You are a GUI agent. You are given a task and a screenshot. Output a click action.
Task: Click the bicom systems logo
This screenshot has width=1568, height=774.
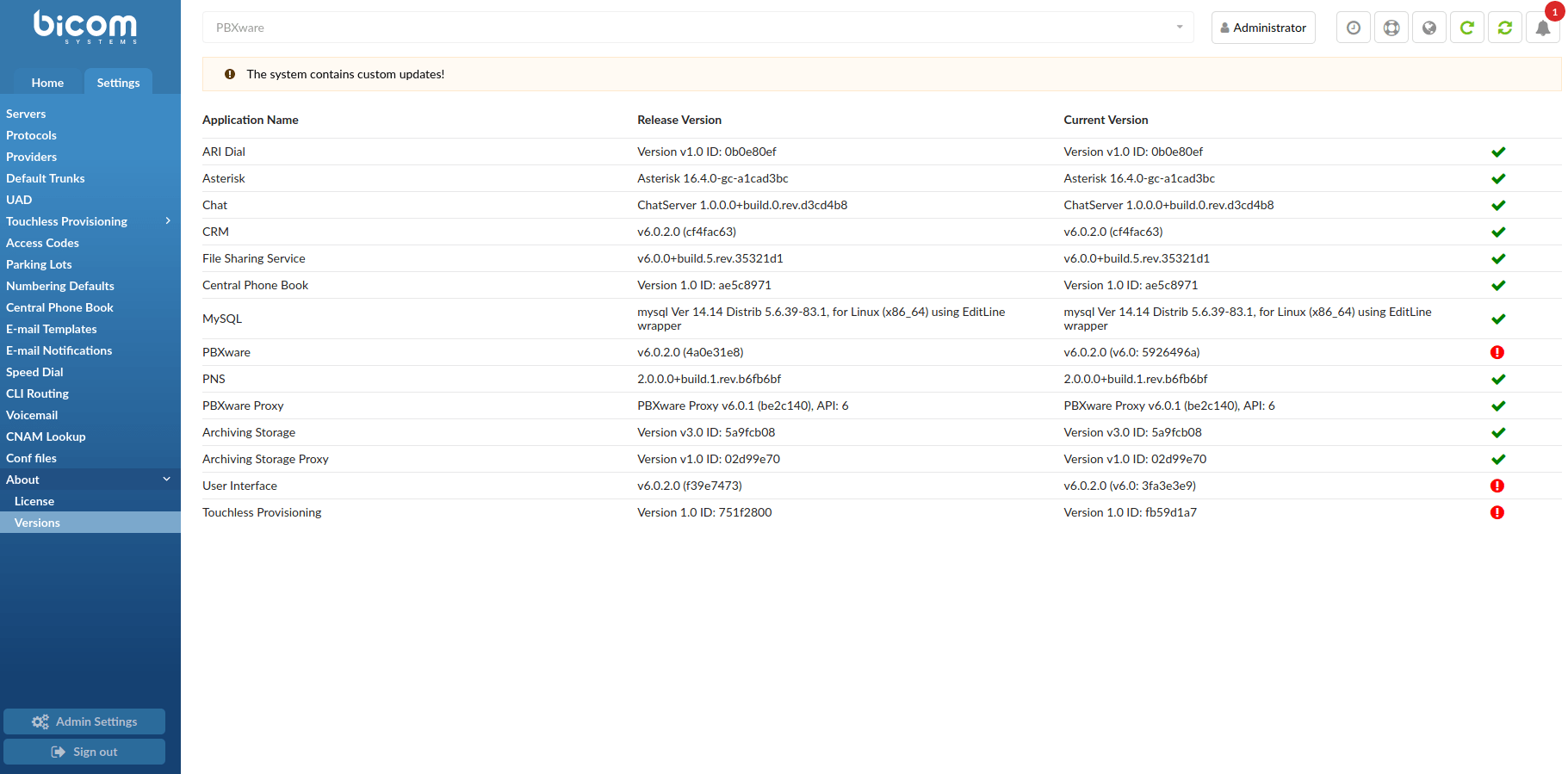pyautogui.click(x=85, y=27)
